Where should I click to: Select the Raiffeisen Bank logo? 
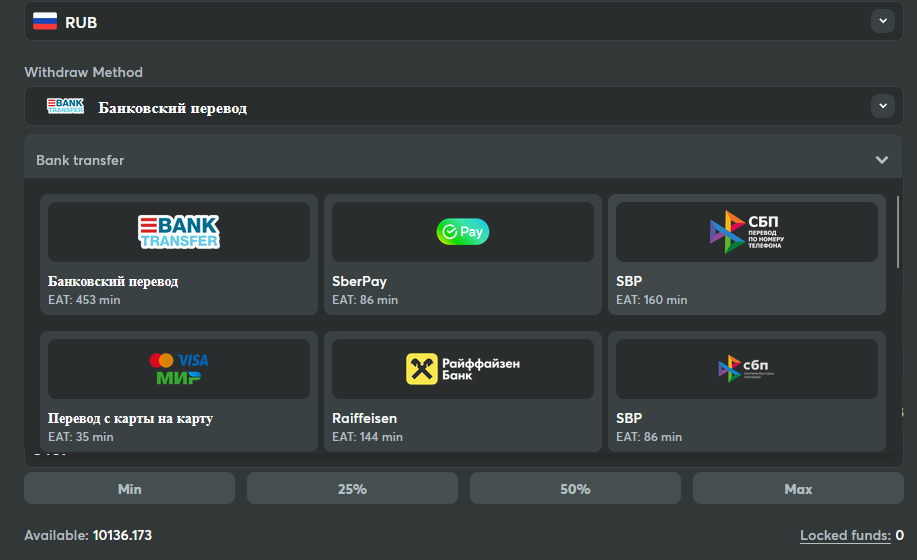[x=463, y=369]
